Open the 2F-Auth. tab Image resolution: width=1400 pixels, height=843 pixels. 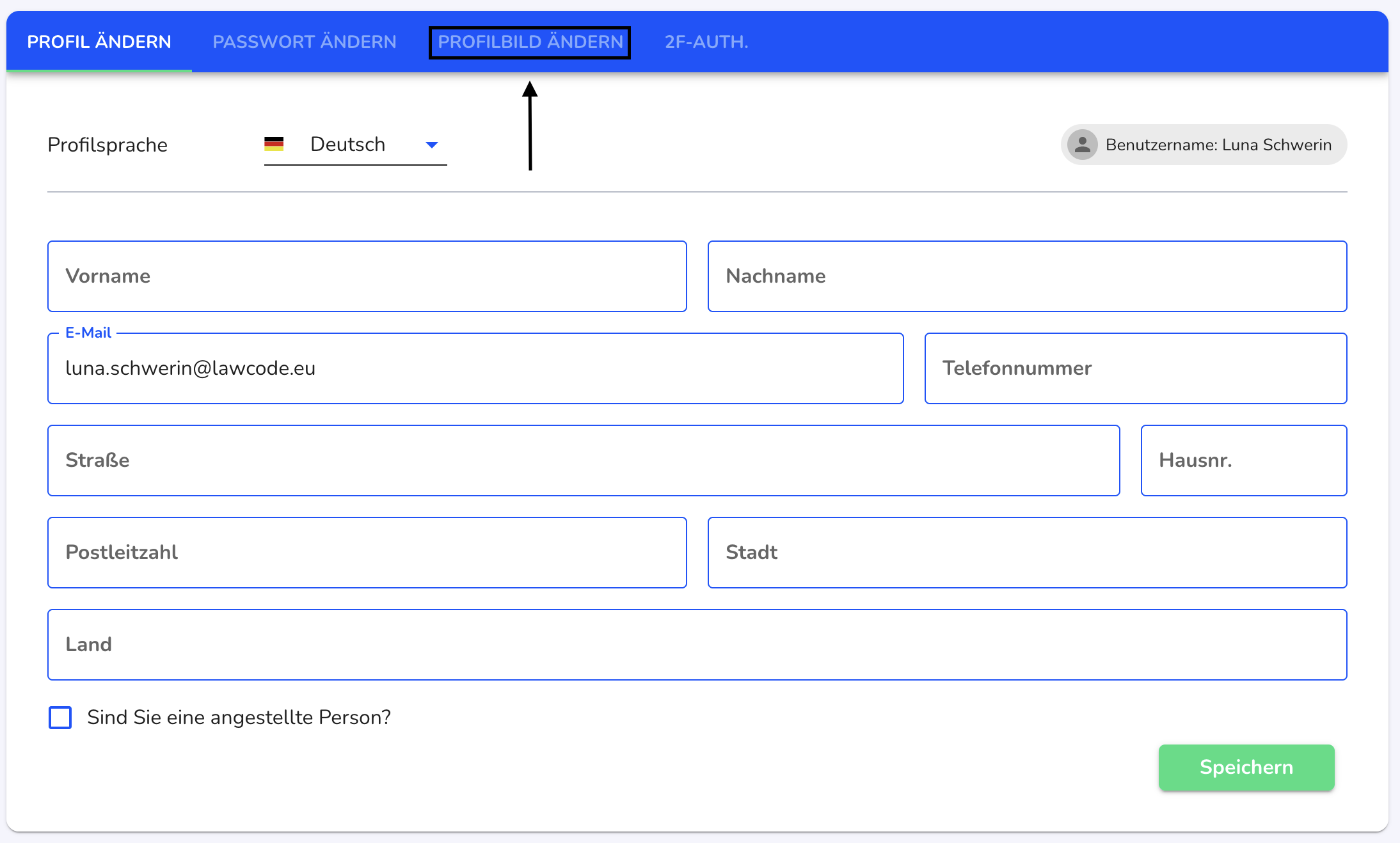[x=706, y=42]
